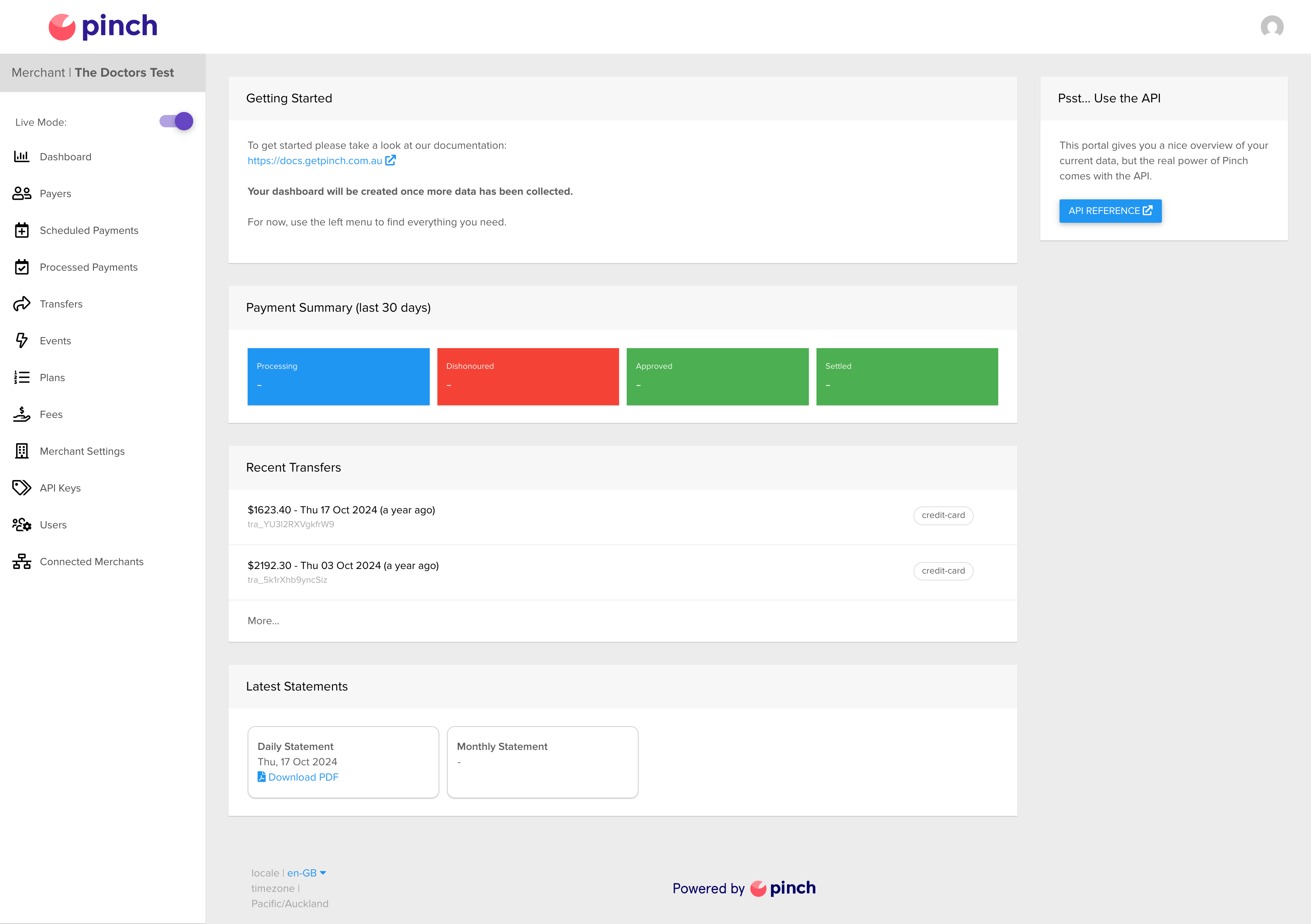The width and height of the screenshot is (1311, 924).
Task: Click the Payers people icon
Action: (22, 194)
